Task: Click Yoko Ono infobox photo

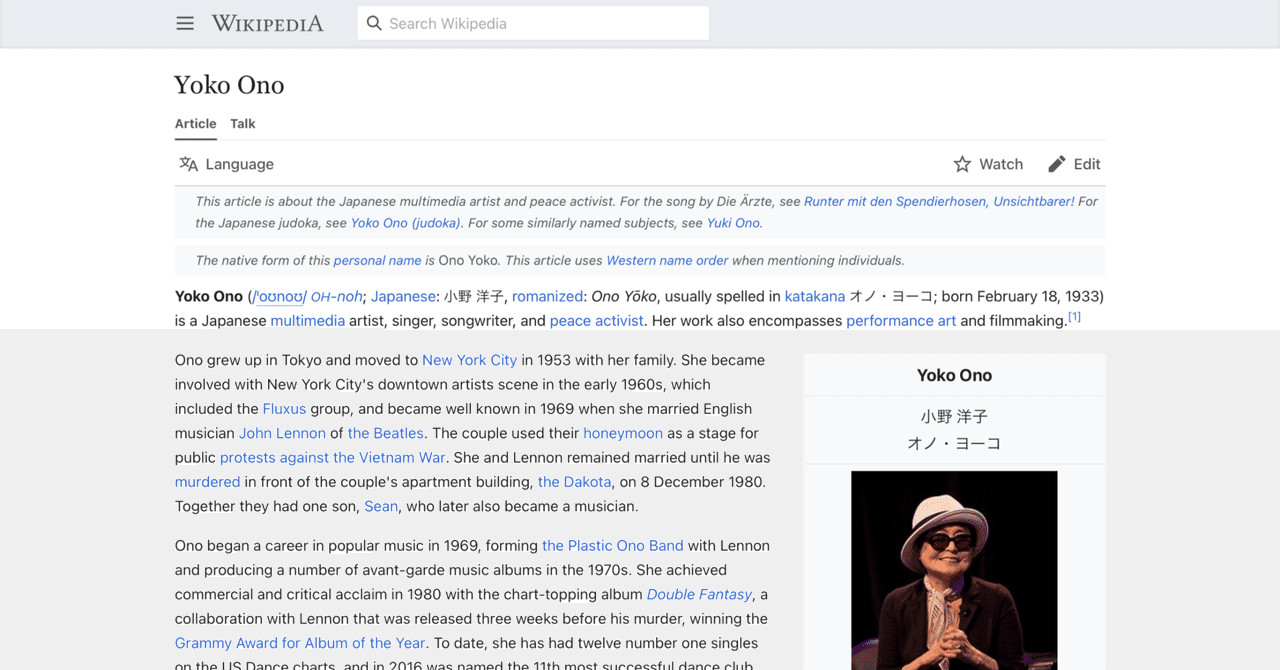Action: click(954, 570)
